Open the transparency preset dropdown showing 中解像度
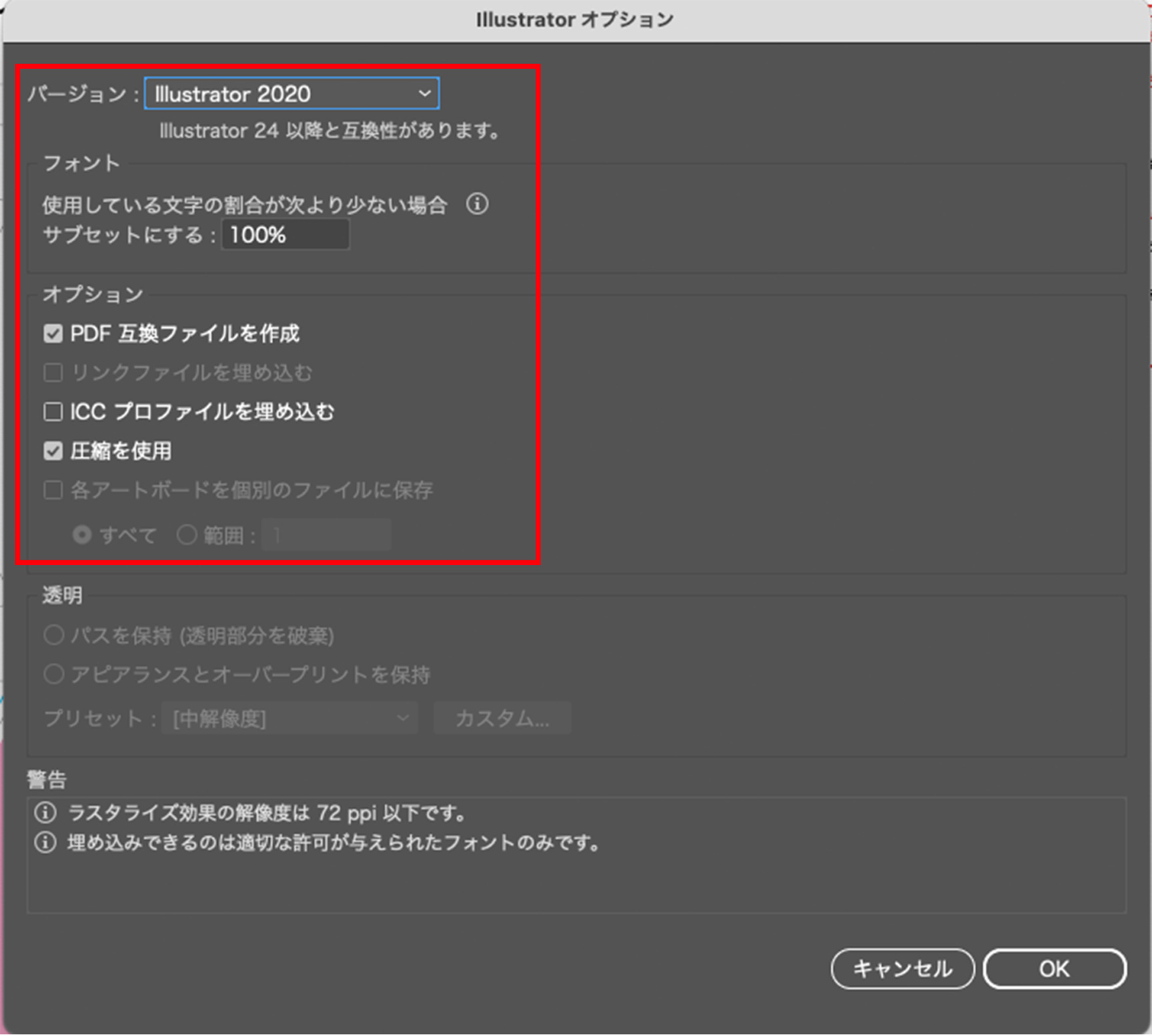The height and width of the screenshot is (1036, 1152). click(289, 718)
